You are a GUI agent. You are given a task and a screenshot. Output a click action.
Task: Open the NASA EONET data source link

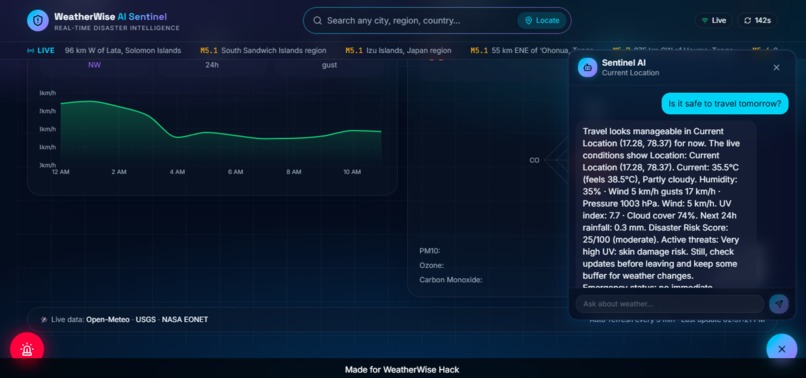(x=185, y=319)
